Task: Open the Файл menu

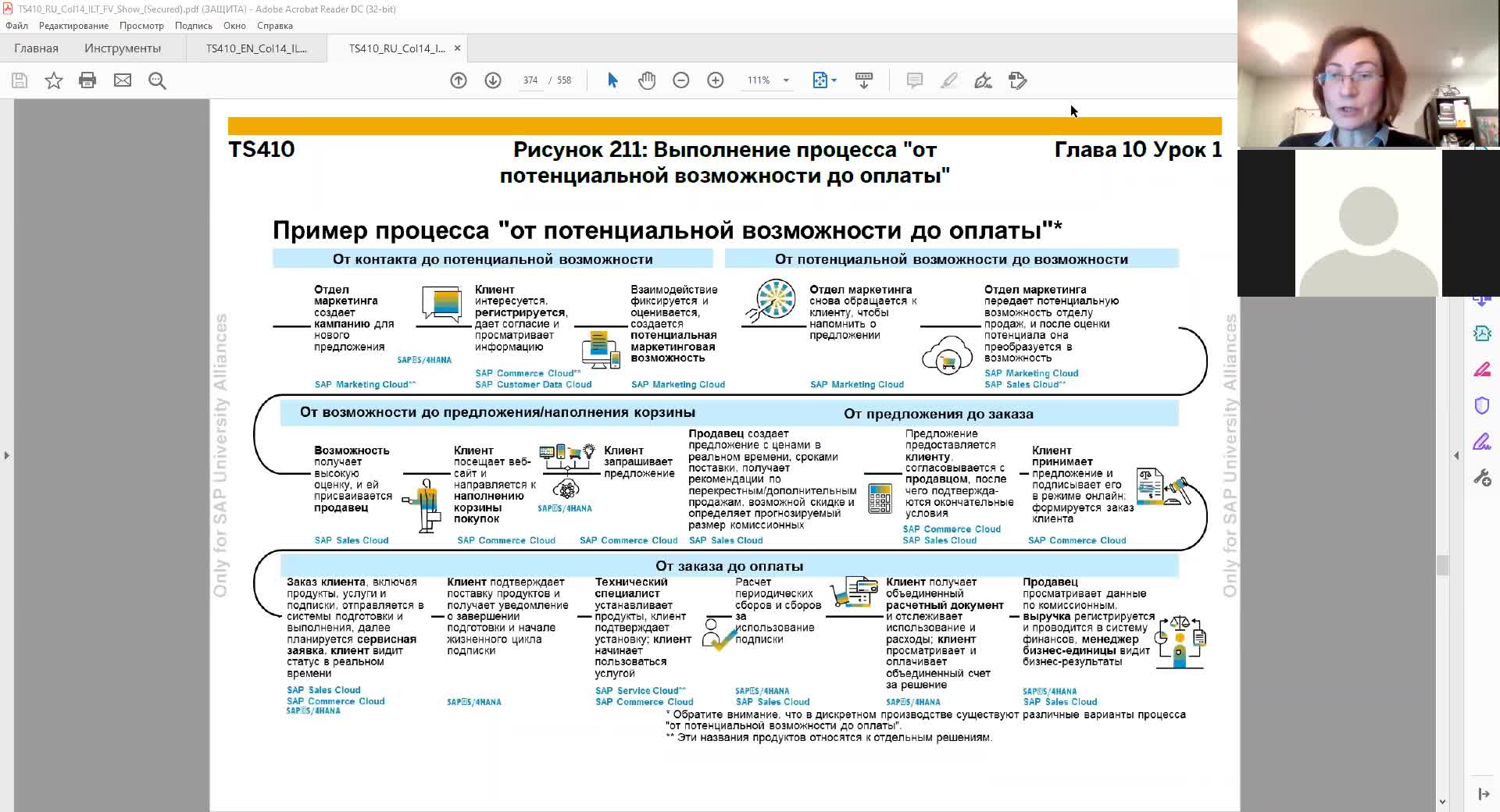Action: click(16, 26)
